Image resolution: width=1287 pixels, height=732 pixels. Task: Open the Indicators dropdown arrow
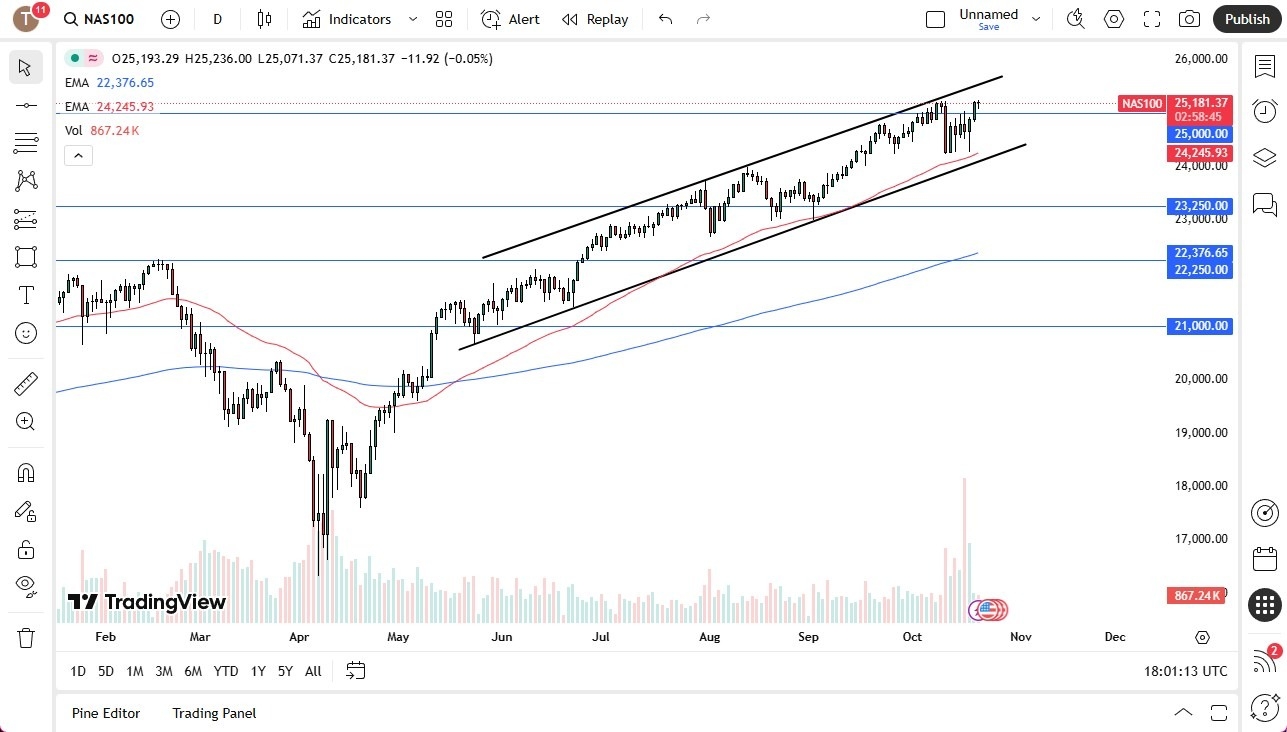click(411, 18)
